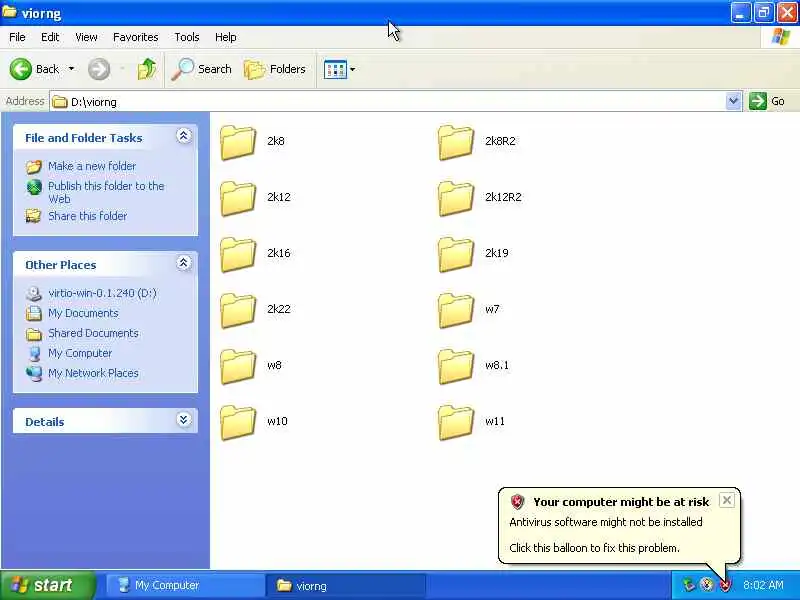Click the Go button

coord(767,101)
